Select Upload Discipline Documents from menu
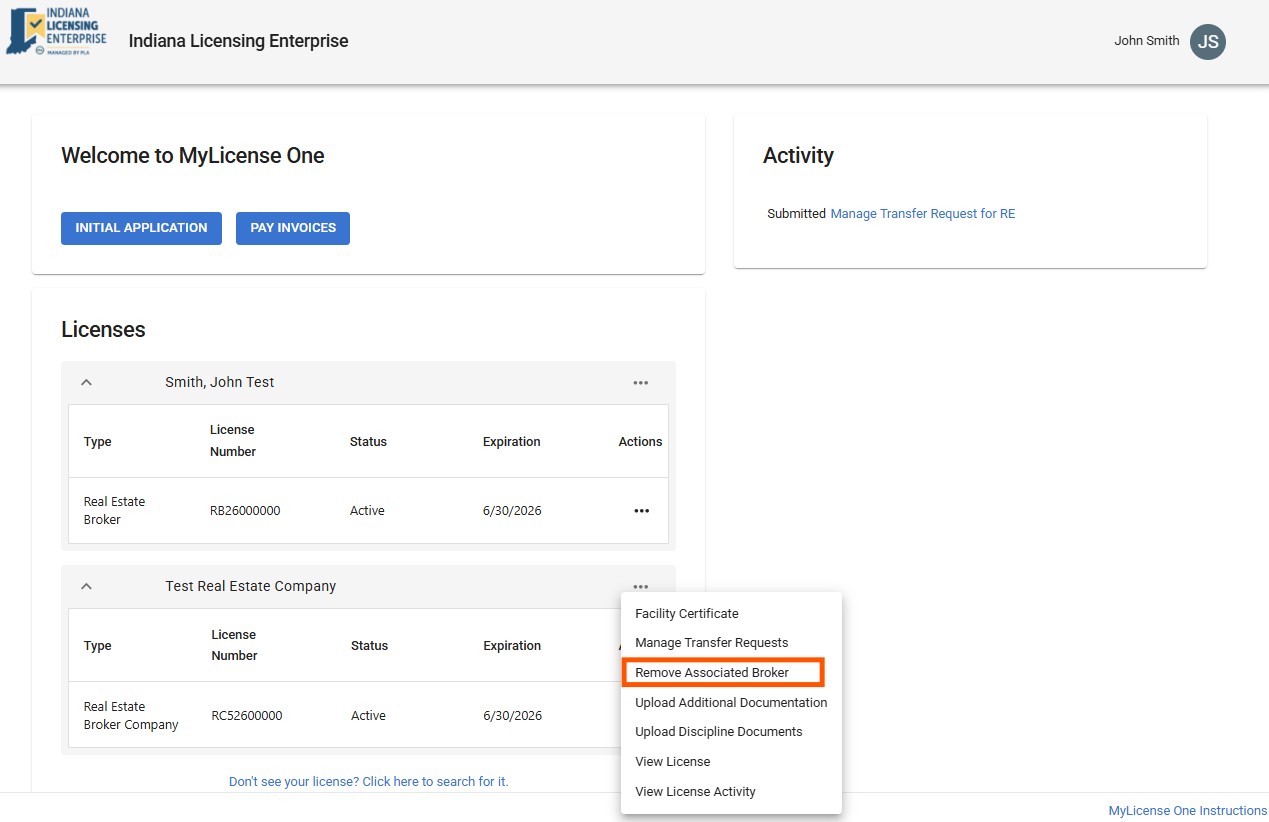 tap(718, 732)
